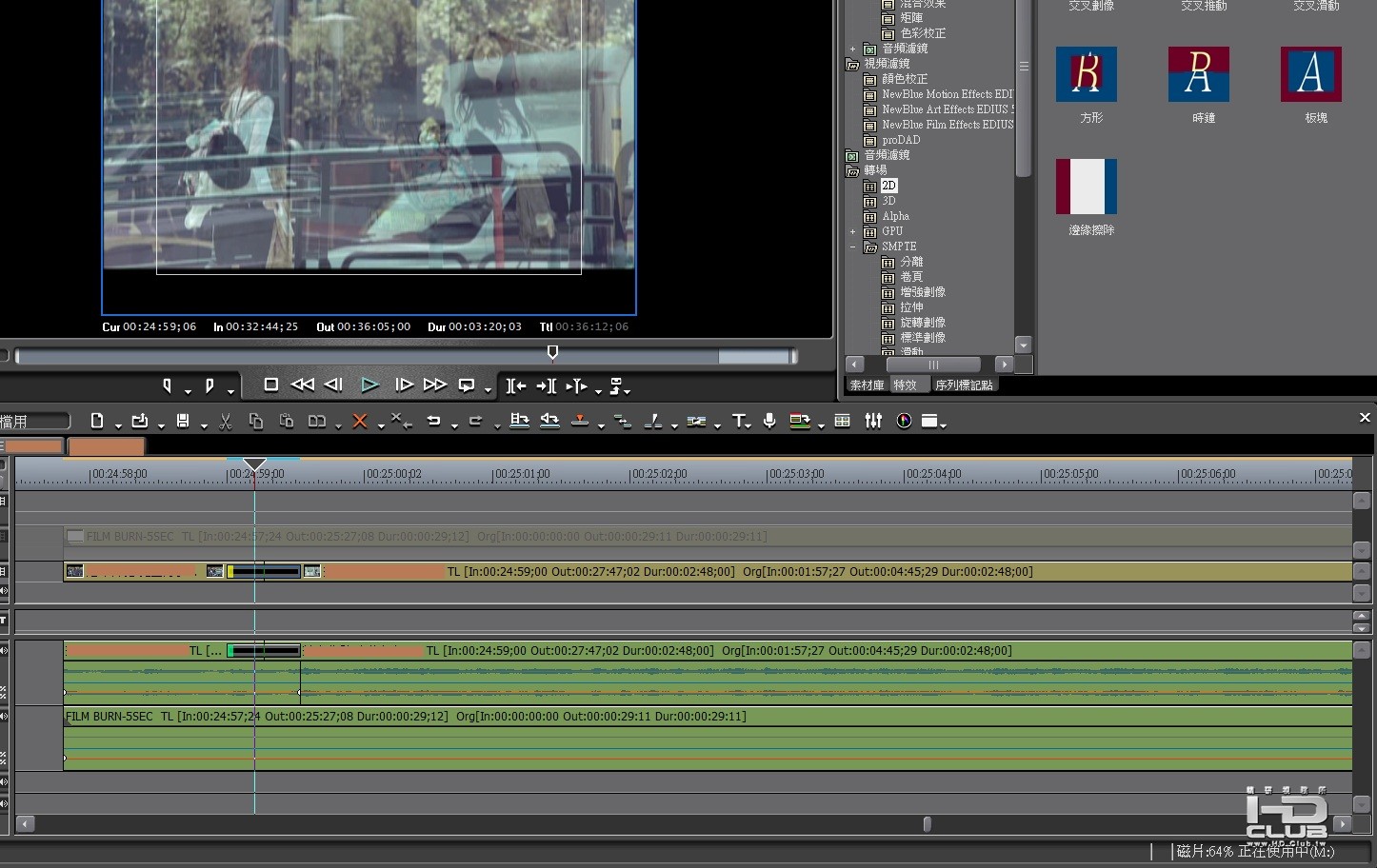Expand the GPU transitions folder
The image size is (1377, 868).
click(x=852, y=231)
